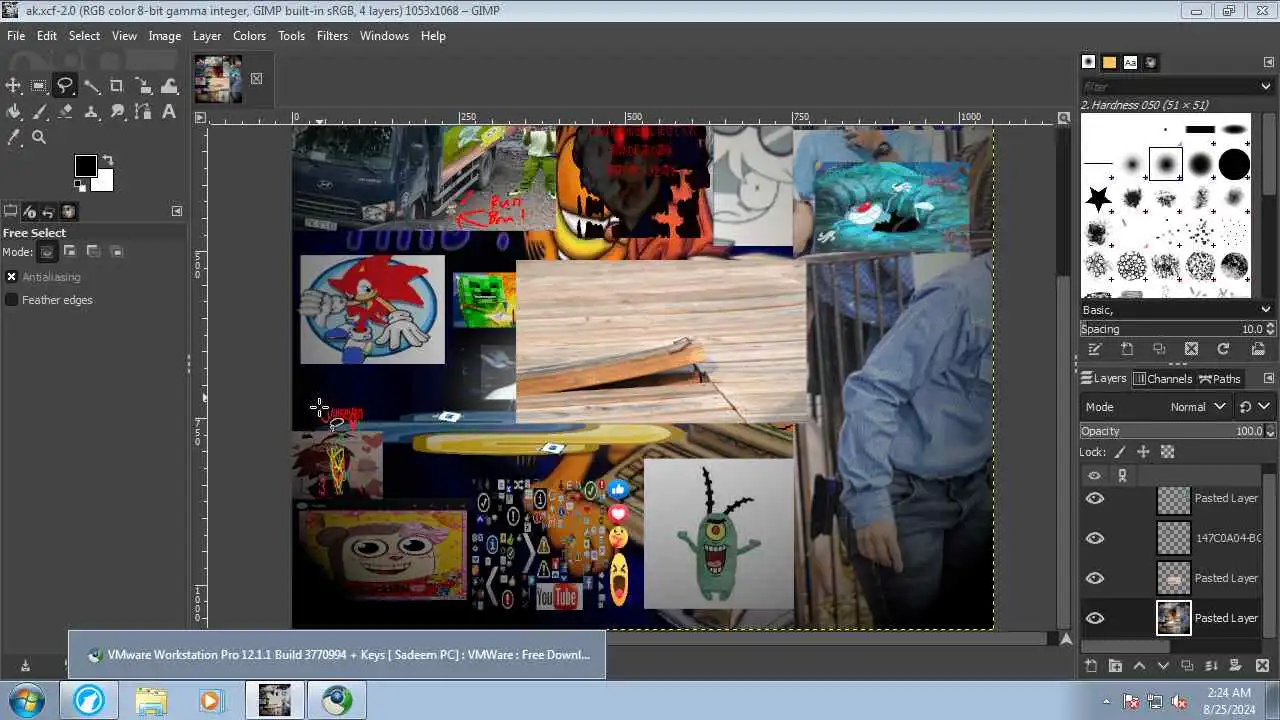Open the Colors menu
1280x720 pixels.
[x=249, y=35]
